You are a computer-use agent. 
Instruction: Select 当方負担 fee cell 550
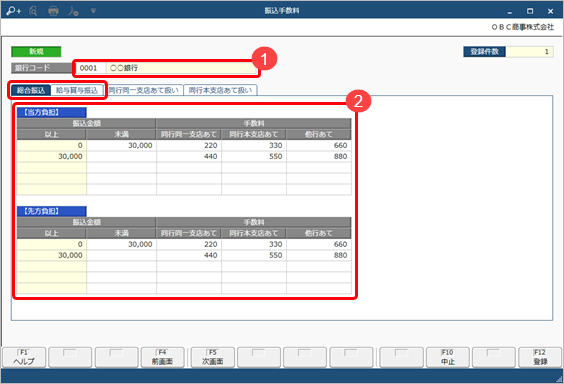pos(254,156)
